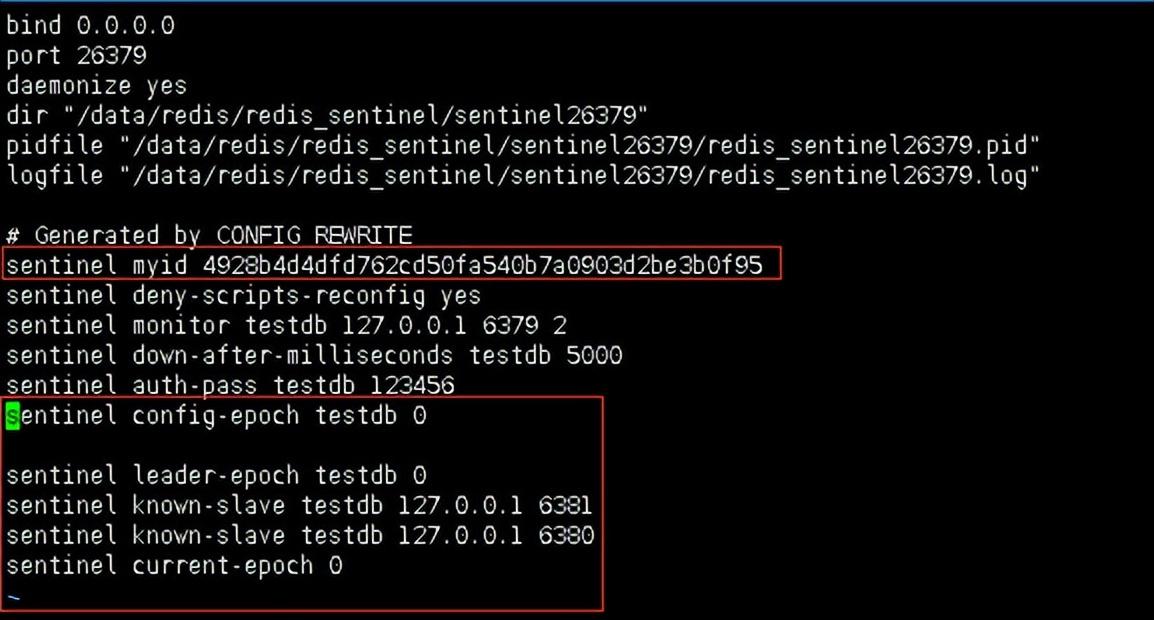Click the 'bind 0.0.0.0' line

tap(90, 25)
